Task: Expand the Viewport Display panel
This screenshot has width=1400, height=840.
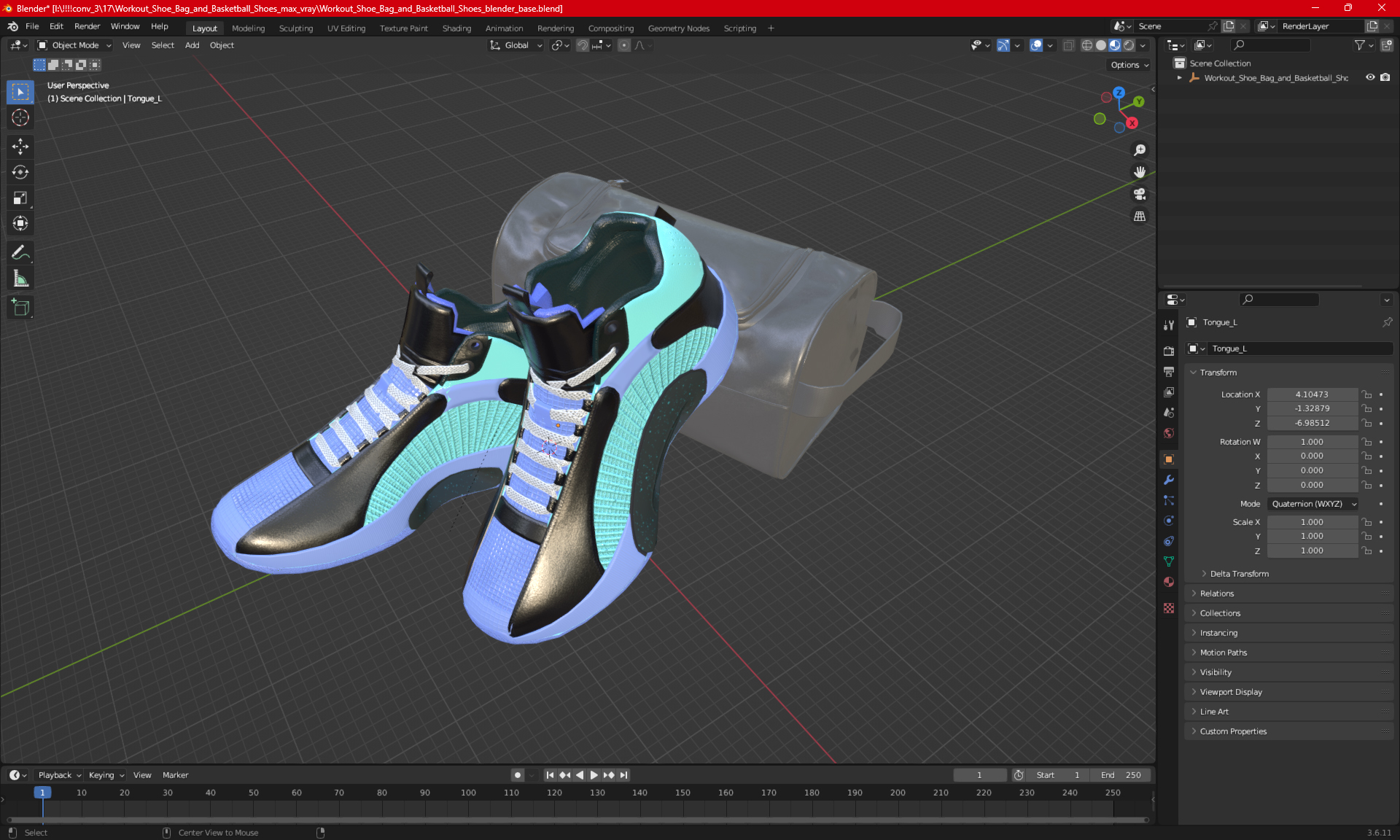Action: click(x=1230, y=692)
